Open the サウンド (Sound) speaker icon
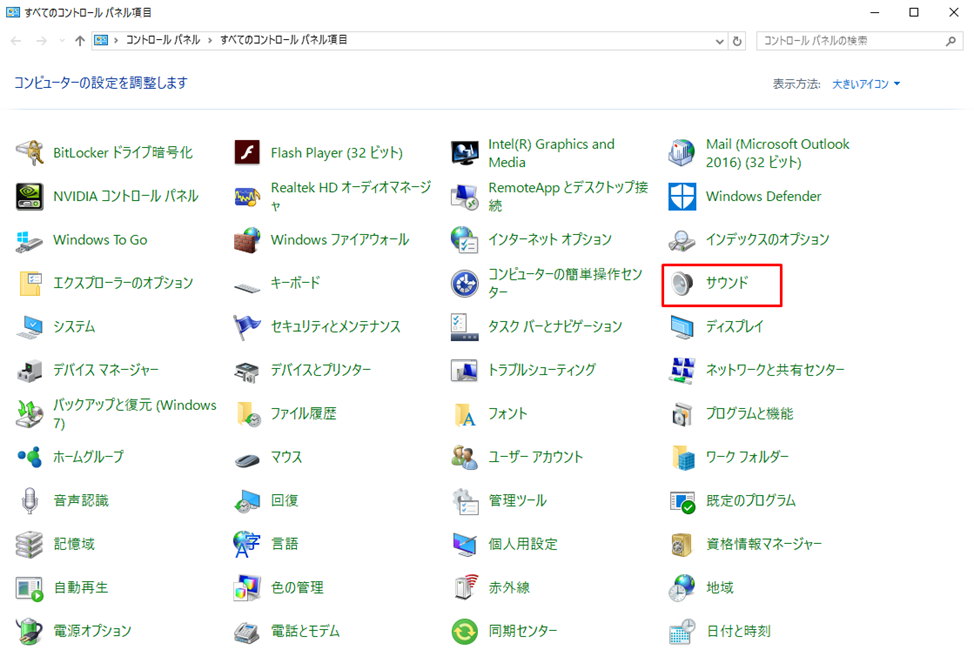 (x=682, y=284)
